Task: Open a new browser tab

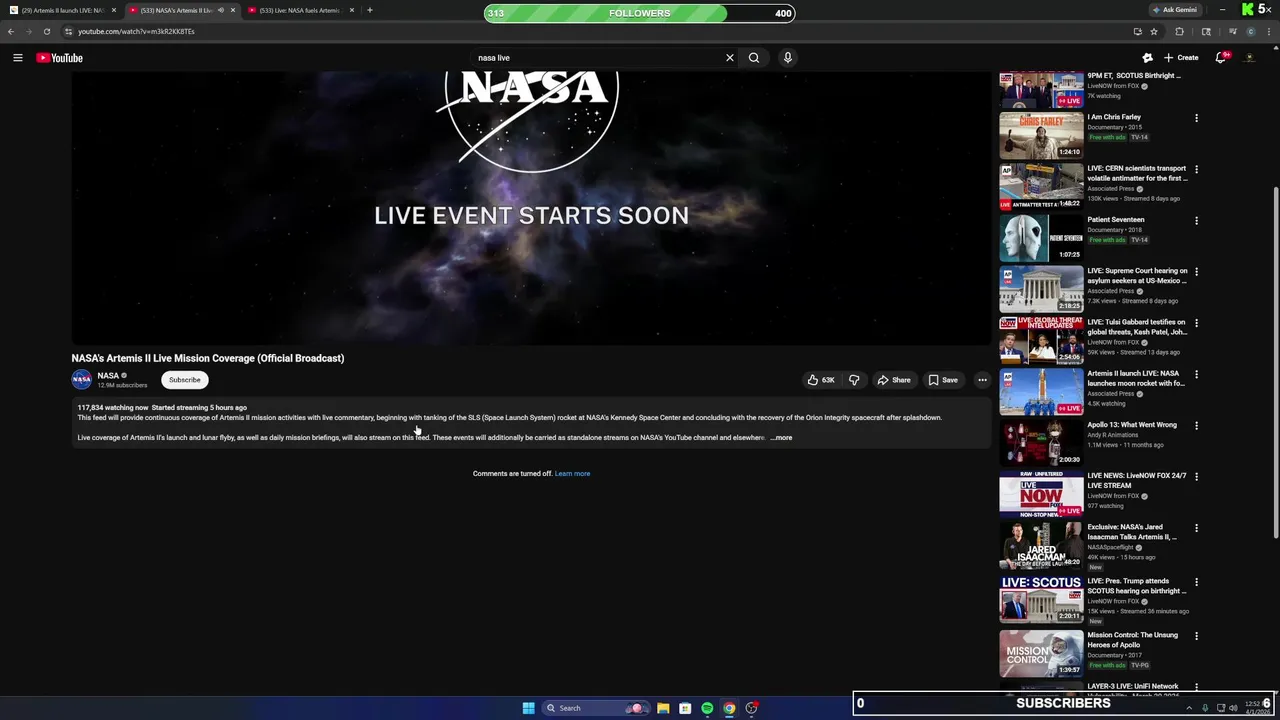Action: 370,10
